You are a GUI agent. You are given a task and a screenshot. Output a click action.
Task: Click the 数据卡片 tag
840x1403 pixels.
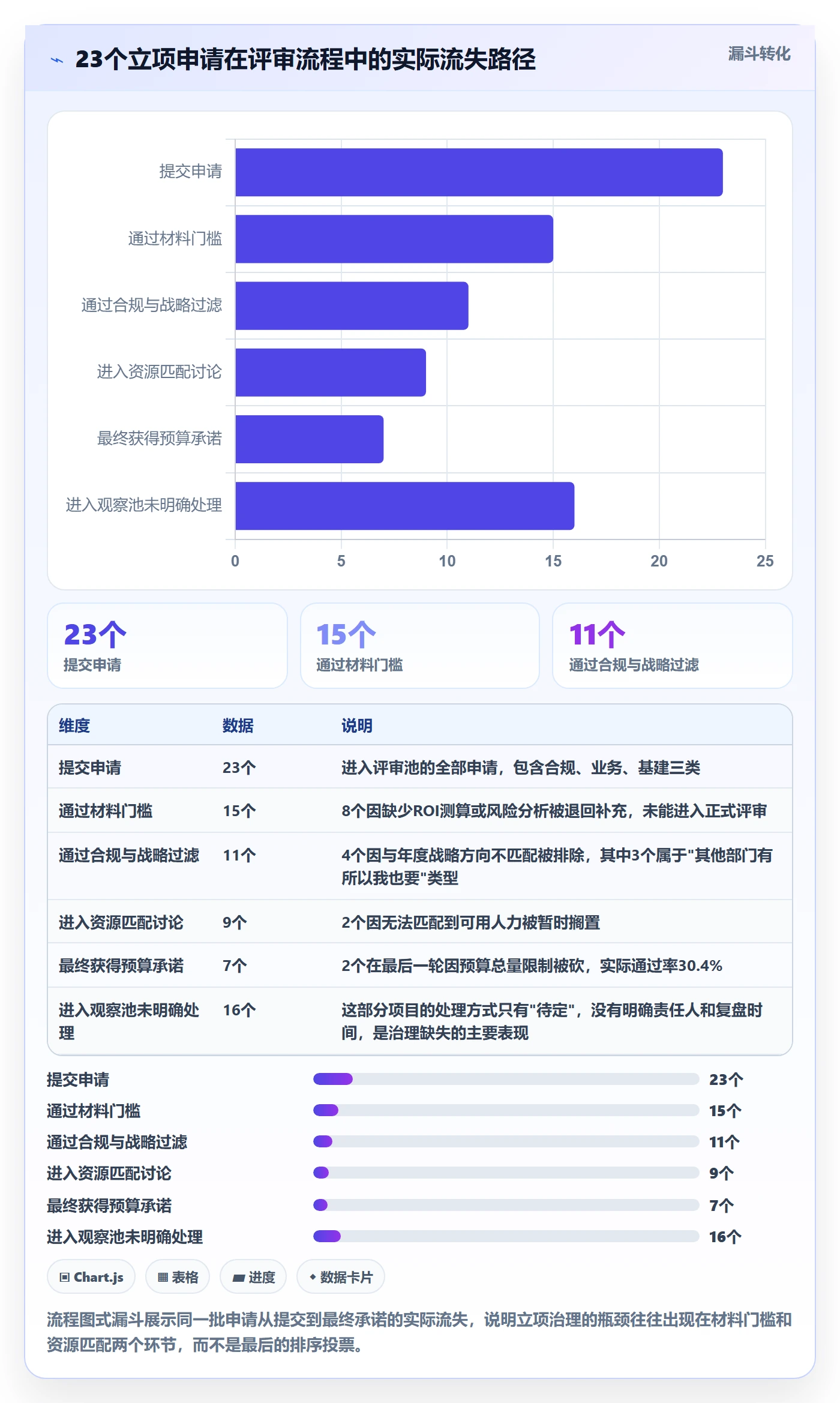coord(341,1277)
